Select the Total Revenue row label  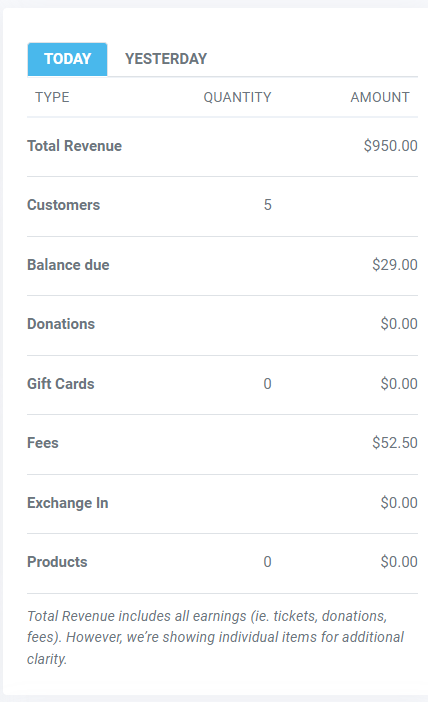coord(74,146)
